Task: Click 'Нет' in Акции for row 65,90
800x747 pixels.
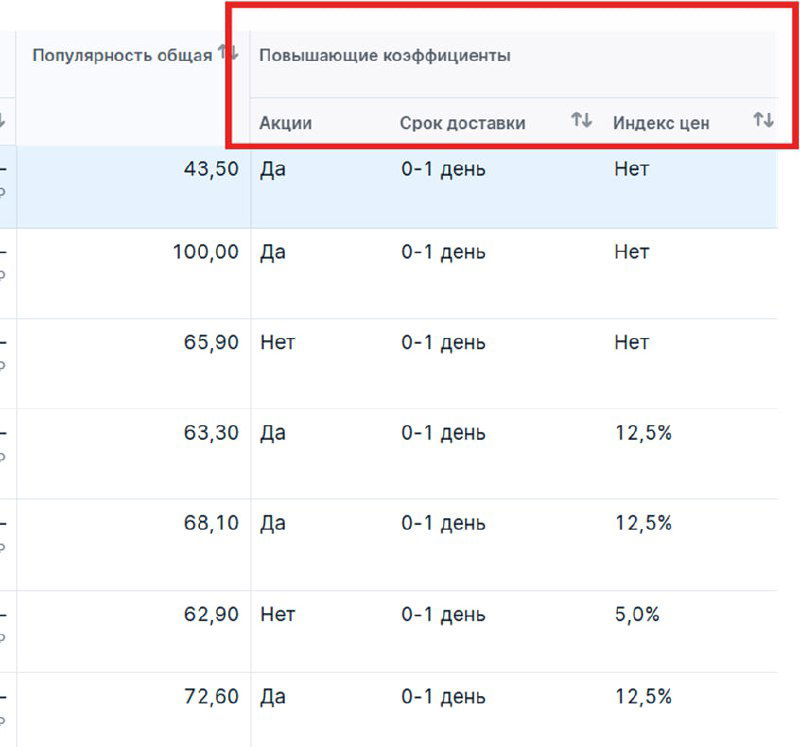Action: (276, 342)
